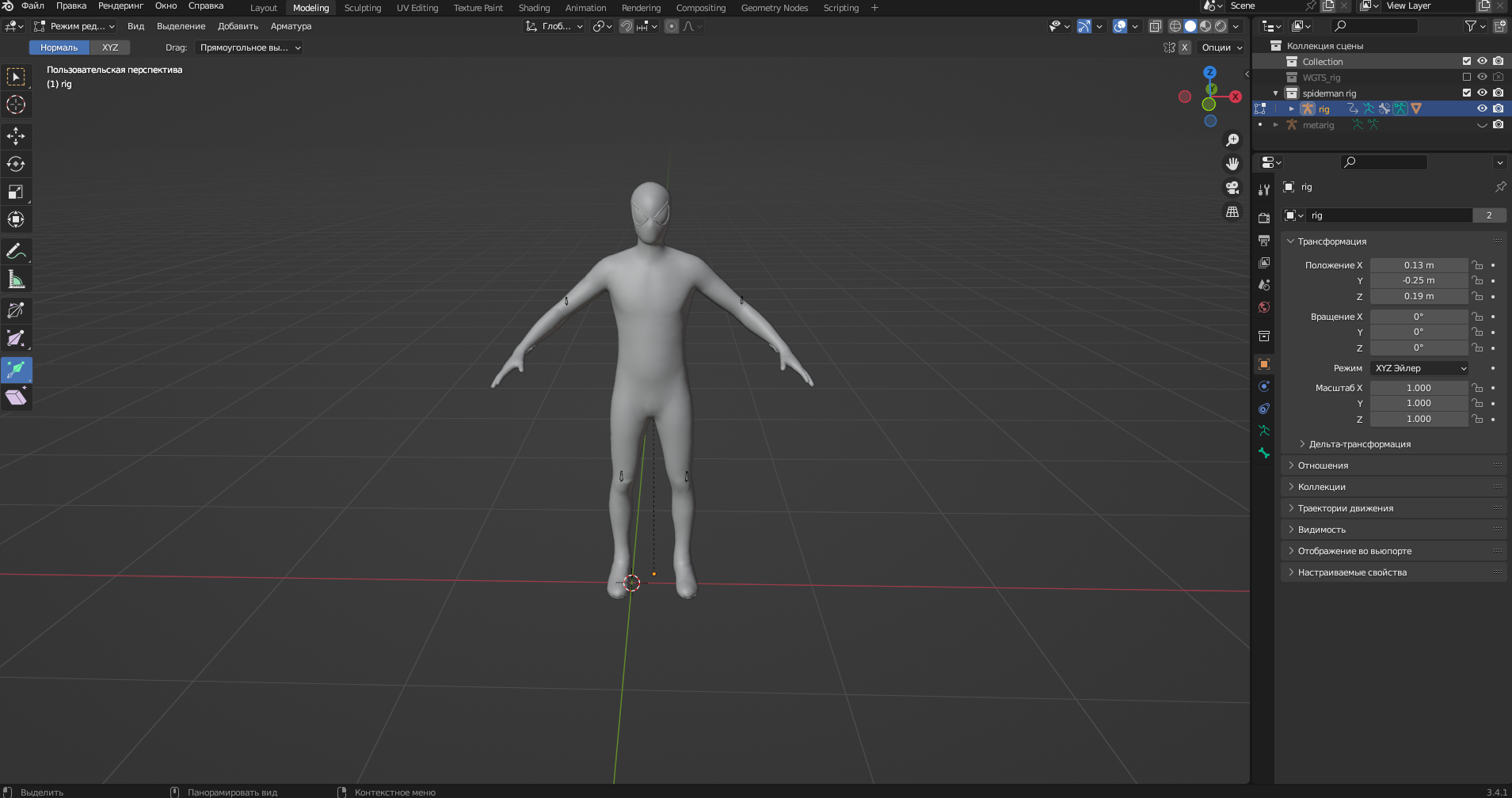Toggle proportional editing
This screenshot has height=798, width=1512.
click(672, 26)
